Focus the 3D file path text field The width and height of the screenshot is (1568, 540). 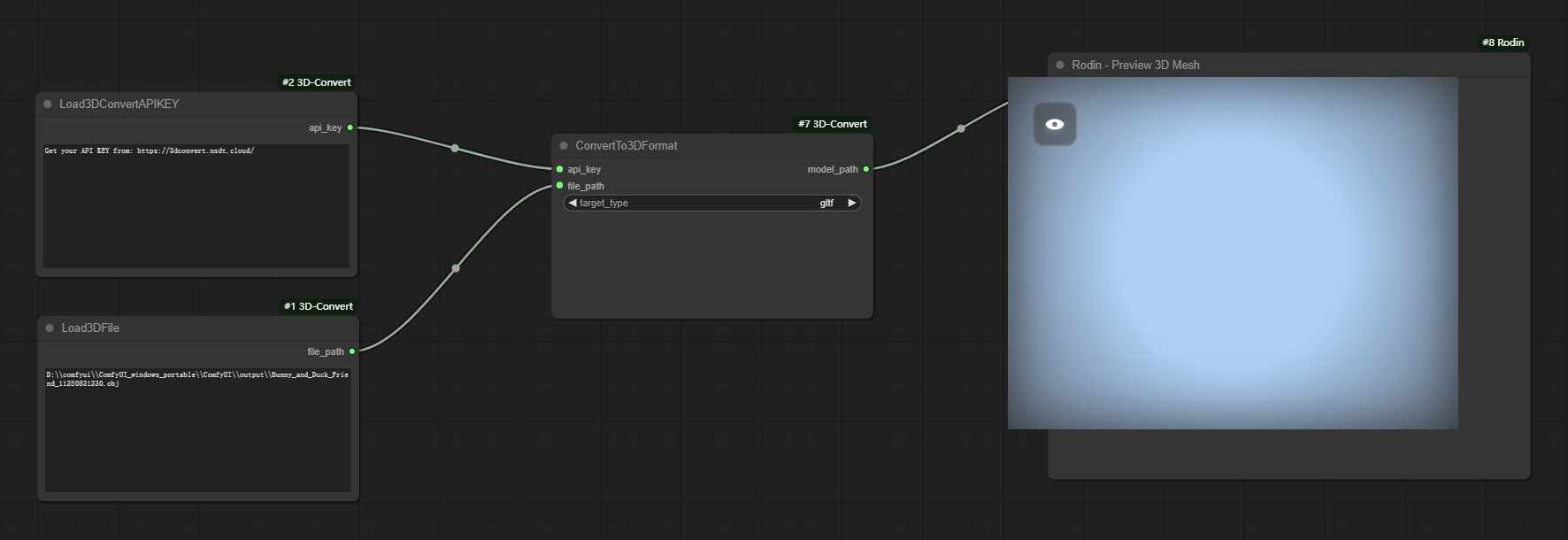[x=198, y=429]
